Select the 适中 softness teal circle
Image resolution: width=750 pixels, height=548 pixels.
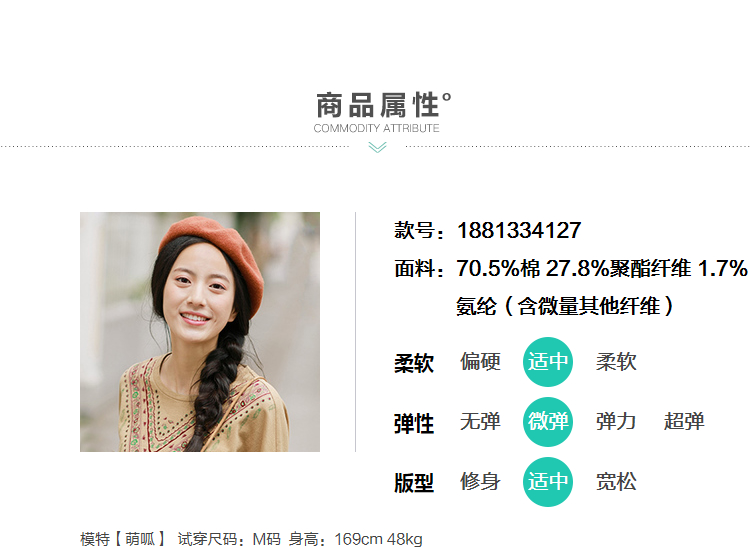point(548,362)
